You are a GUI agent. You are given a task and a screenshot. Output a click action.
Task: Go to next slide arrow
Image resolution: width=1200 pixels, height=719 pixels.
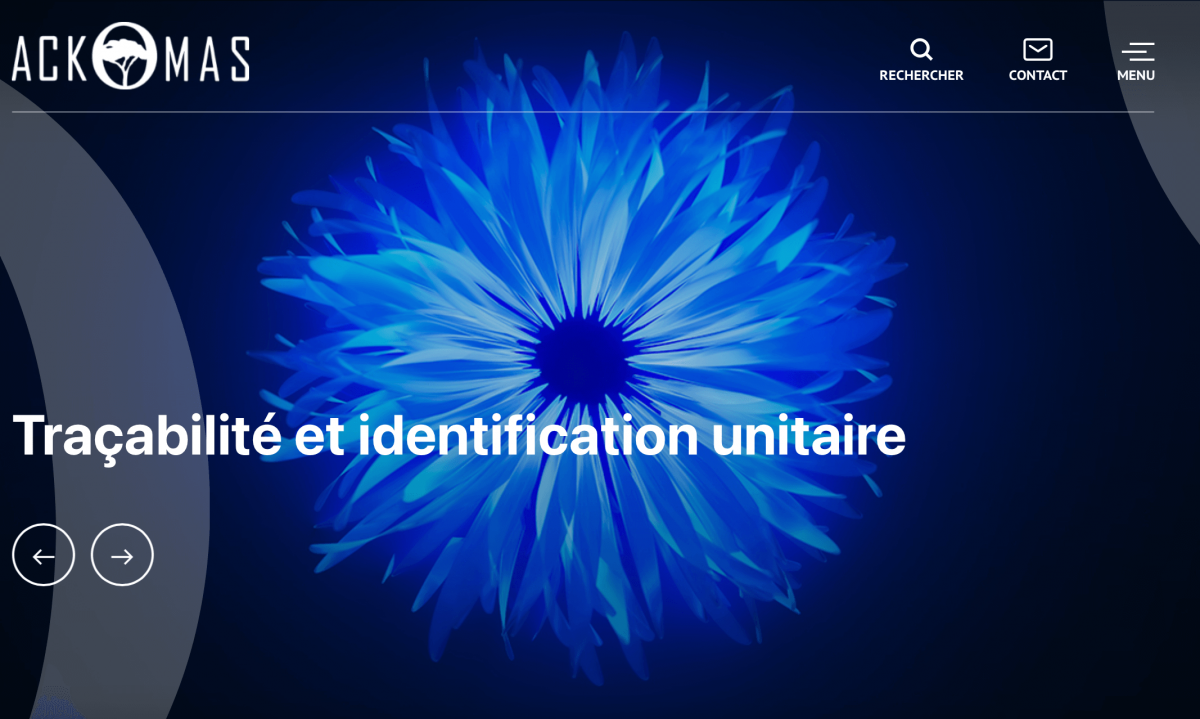pyautogui.click(x=122, y=555)
